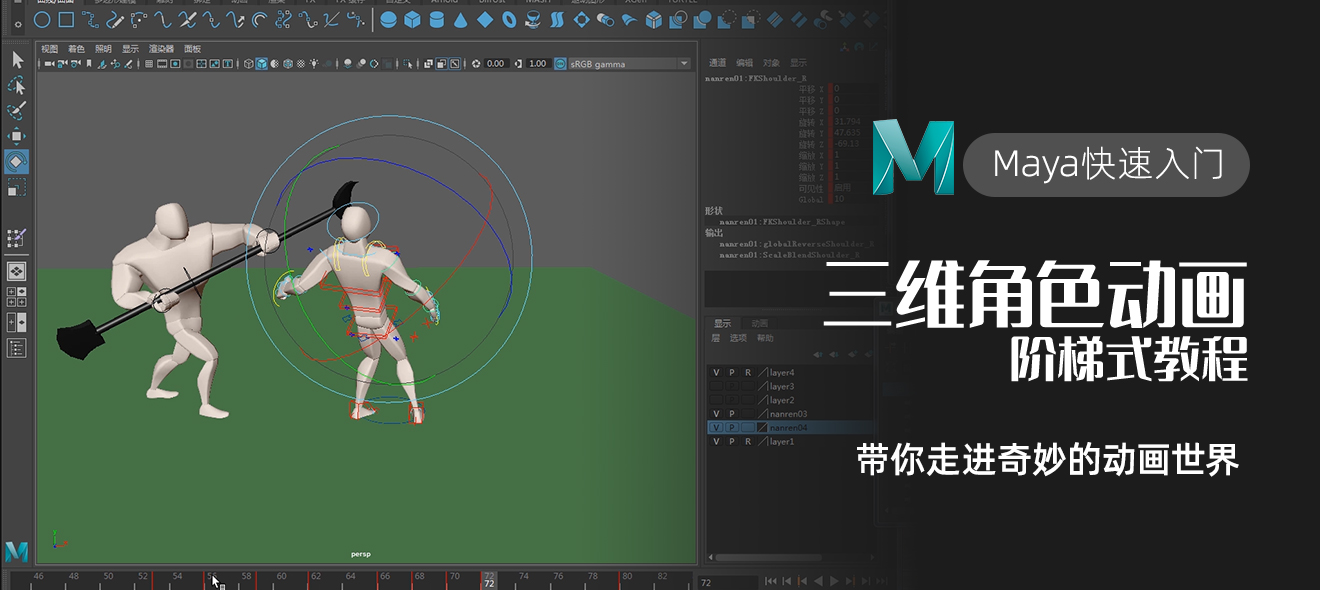Toggle wireframe shading mode
Screen dimensions: 1320x590
pyautogui.click(x=248, y=64)
